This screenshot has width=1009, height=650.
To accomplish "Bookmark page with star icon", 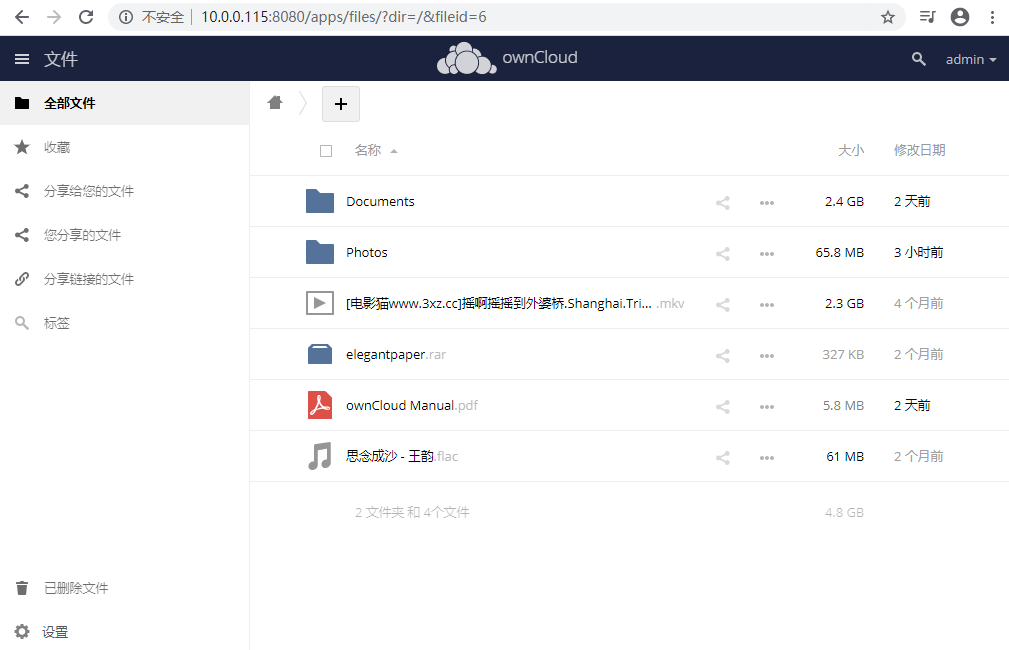I will tap(888, 17).
